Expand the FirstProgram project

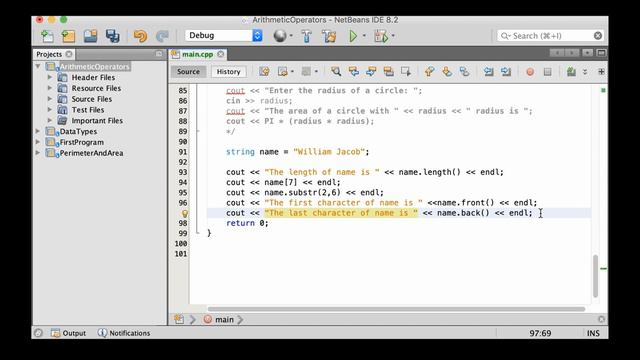tap(38, 142)
